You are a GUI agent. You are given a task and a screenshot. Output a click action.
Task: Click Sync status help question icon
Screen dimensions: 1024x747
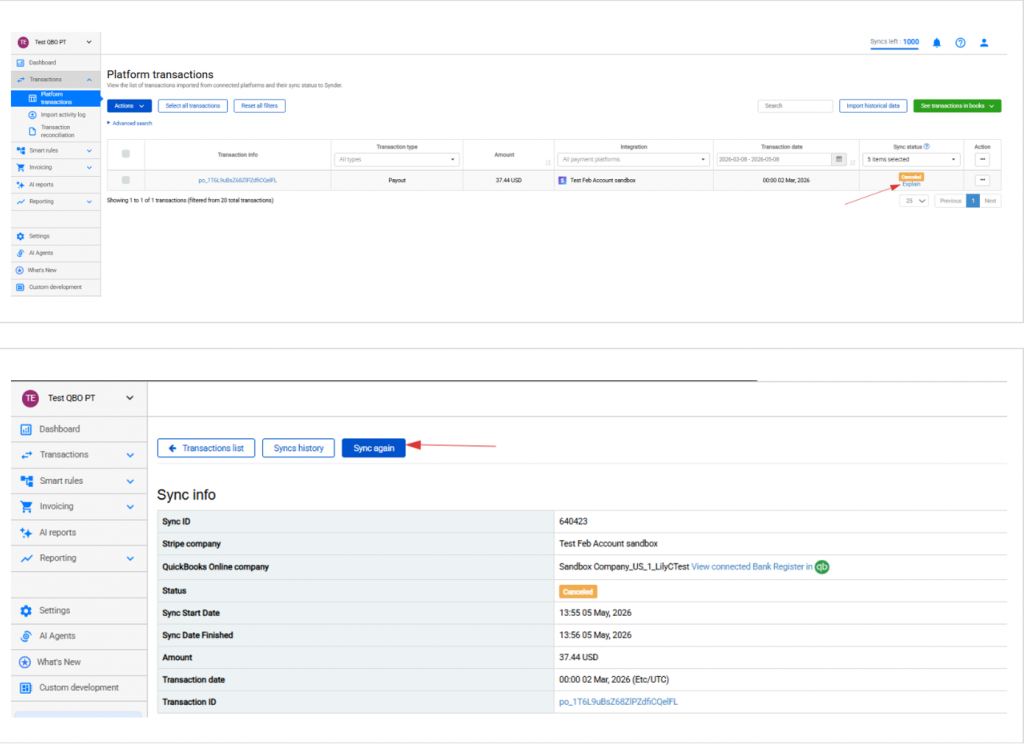[927, 146]
